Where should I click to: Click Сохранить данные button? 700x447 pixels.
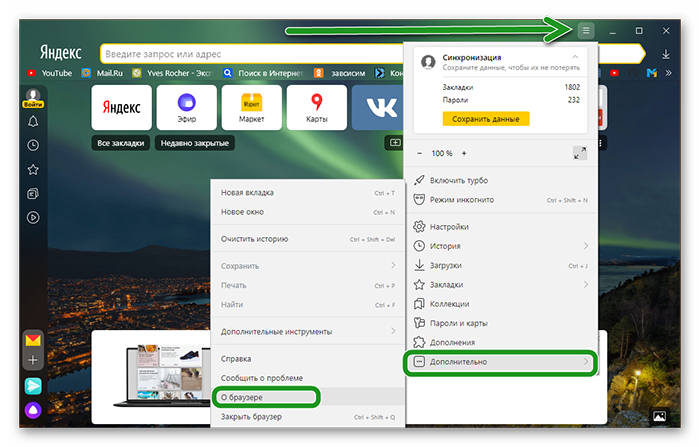click(486, 119)
